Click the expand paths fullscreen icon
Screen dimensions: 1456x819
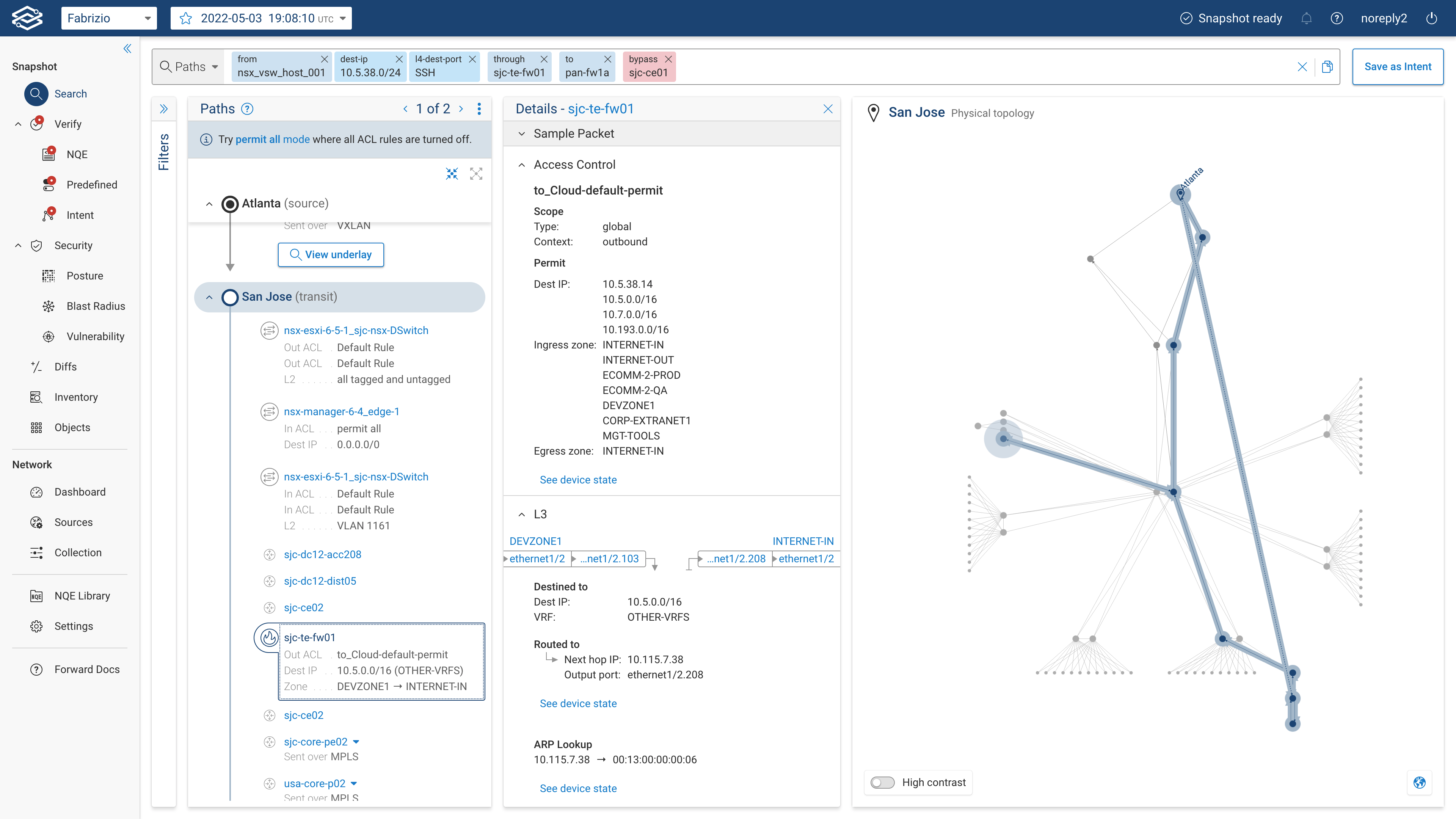476,174
